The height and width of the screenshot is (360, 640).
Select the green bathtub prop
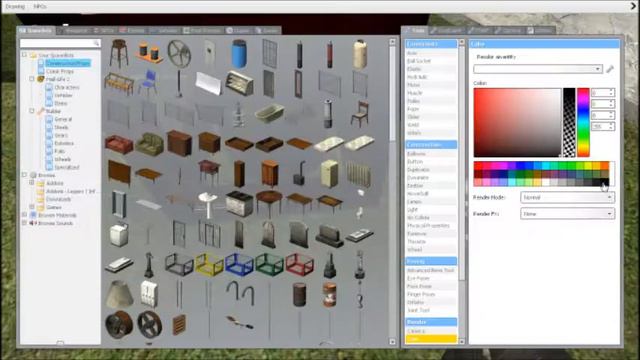click(x=269, y=113)
